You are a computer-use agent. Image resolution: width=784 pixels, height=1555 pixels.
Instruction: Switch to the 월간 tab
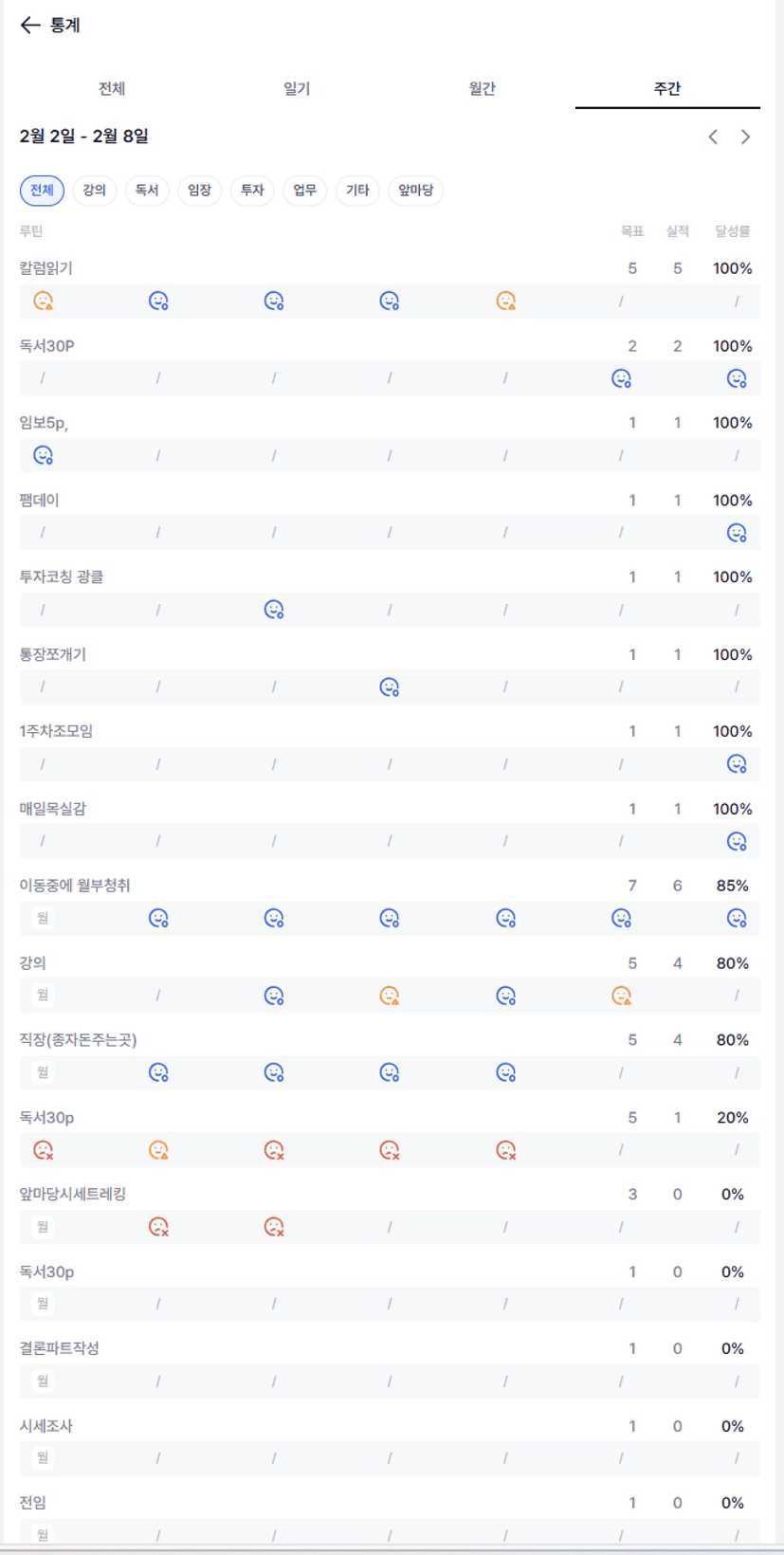482,89
